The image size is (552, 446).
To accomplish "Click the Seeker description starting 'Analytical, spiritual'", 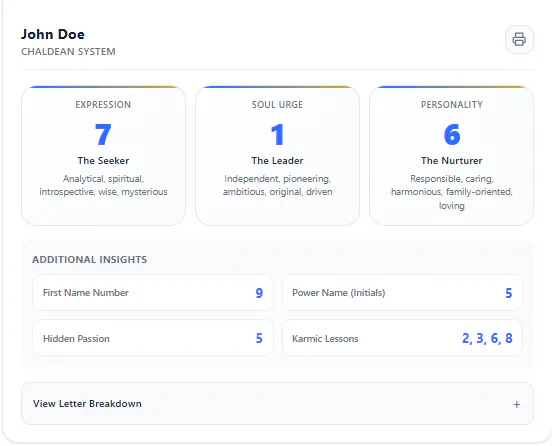I will [x=104, y=185].
